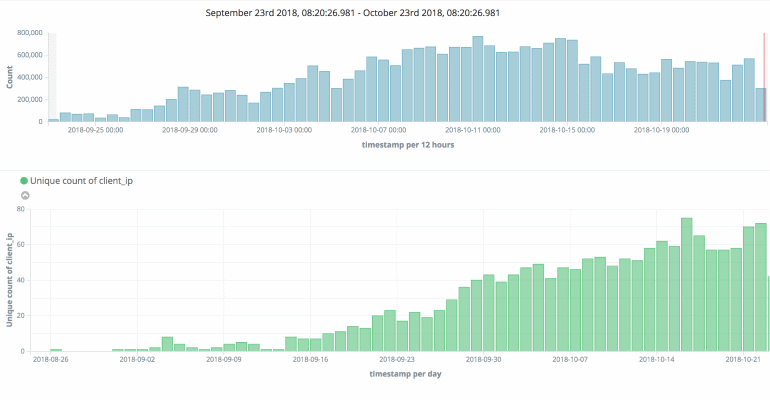Click the 'timestamp per day' axis title
770x400 pixels.
405,374
